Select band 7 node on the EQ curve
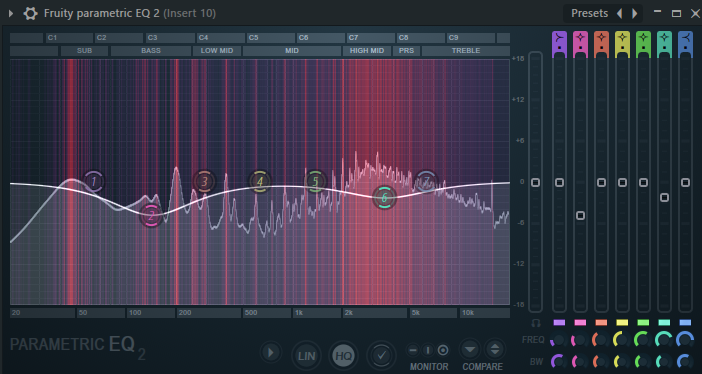The height and width of the screenshot is (374, 702). [x=426, y=181]
